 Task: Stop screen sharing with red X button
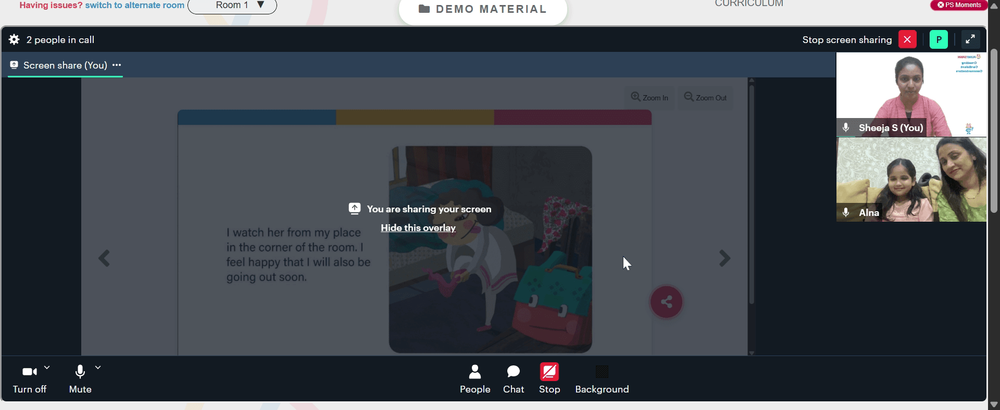click(x=907, y=40)
